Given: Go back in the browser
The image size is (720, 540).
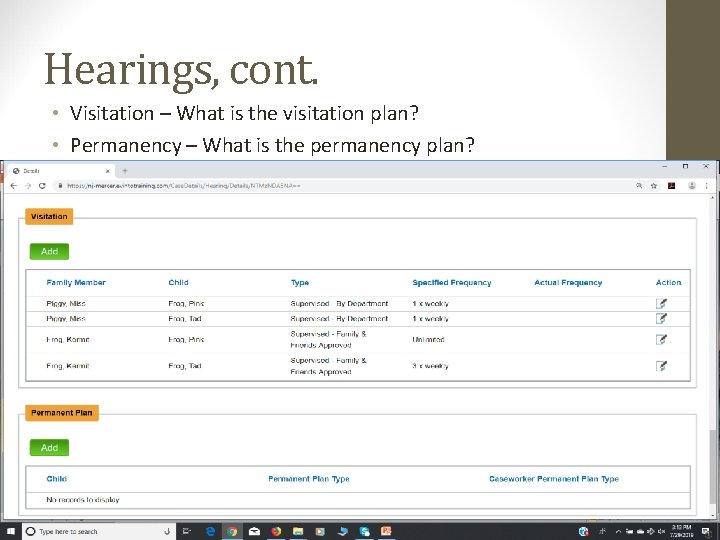Looking at the screenshot, I should (x=13, y=186).
